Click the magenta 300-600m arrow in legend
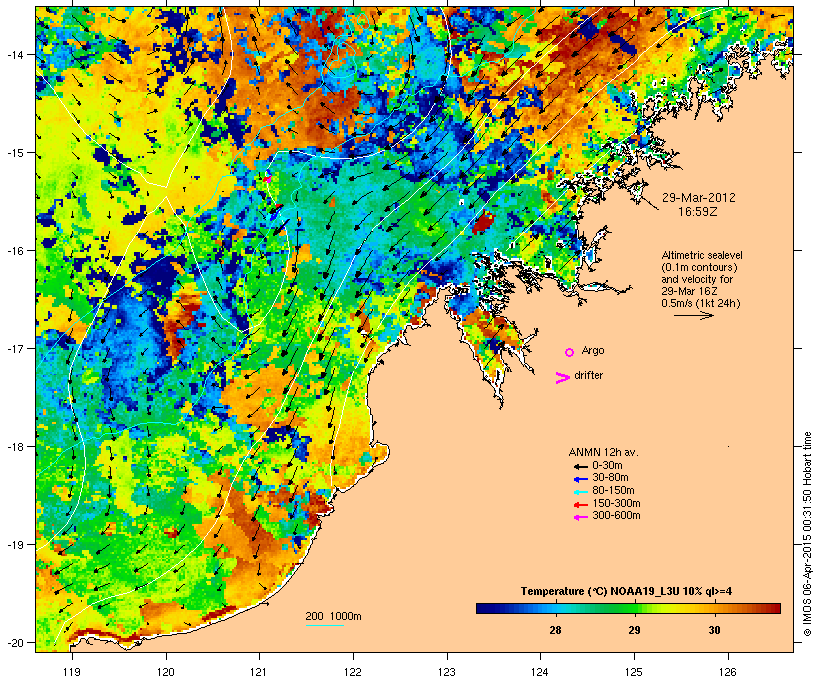Screen dimensions: 820x680 tap(580, 517)
